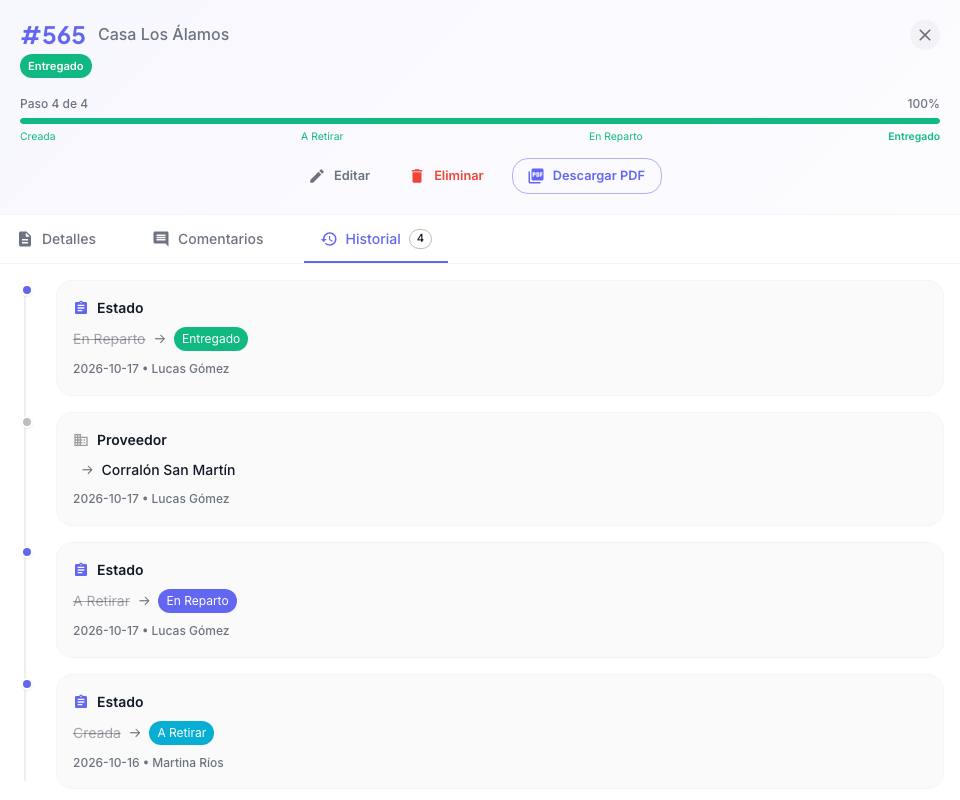Click the A Retirar step label under progress bar
Viewport: 960px width, 800px height.
coord(322,136)
